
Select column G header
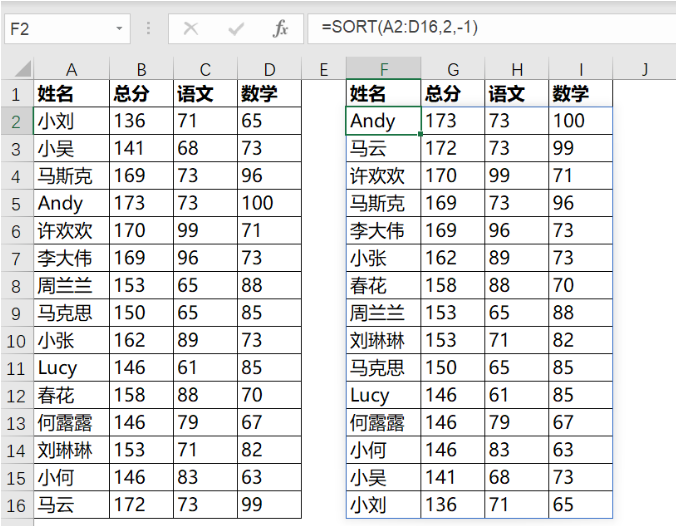click(453, 69)
